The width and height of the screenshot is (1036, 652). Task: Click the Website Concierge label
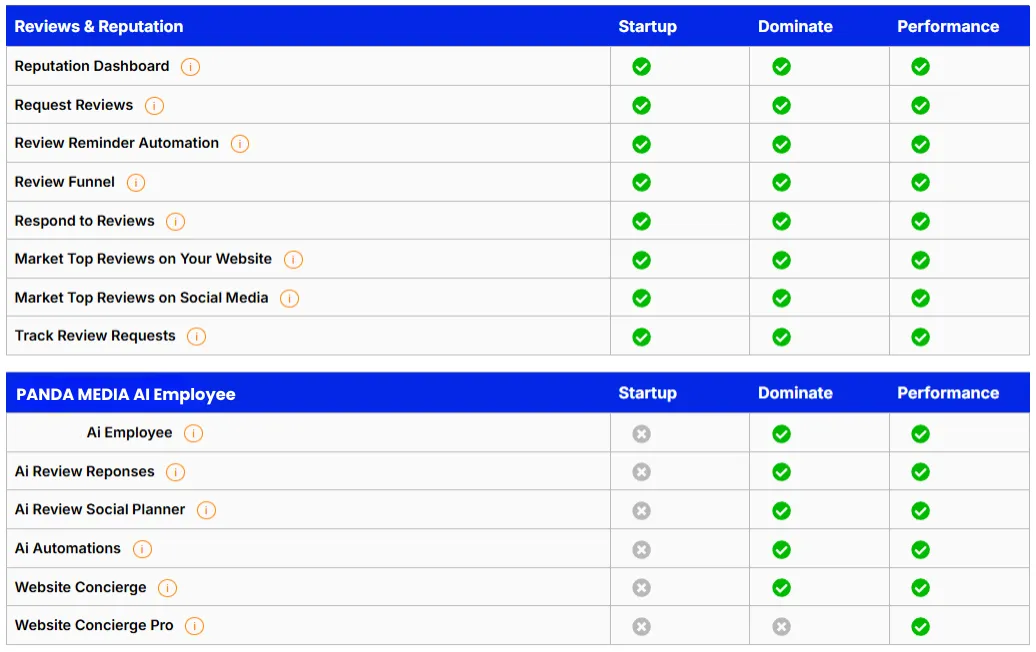(81, 587)
